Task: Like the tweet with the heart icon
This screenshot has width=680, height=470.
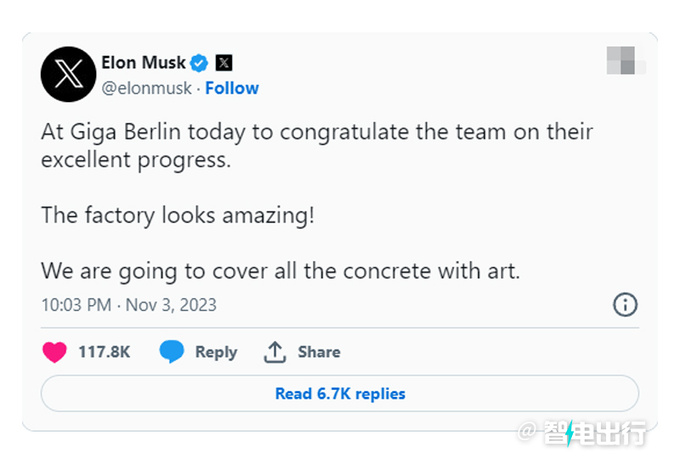Action: point(55,352)
